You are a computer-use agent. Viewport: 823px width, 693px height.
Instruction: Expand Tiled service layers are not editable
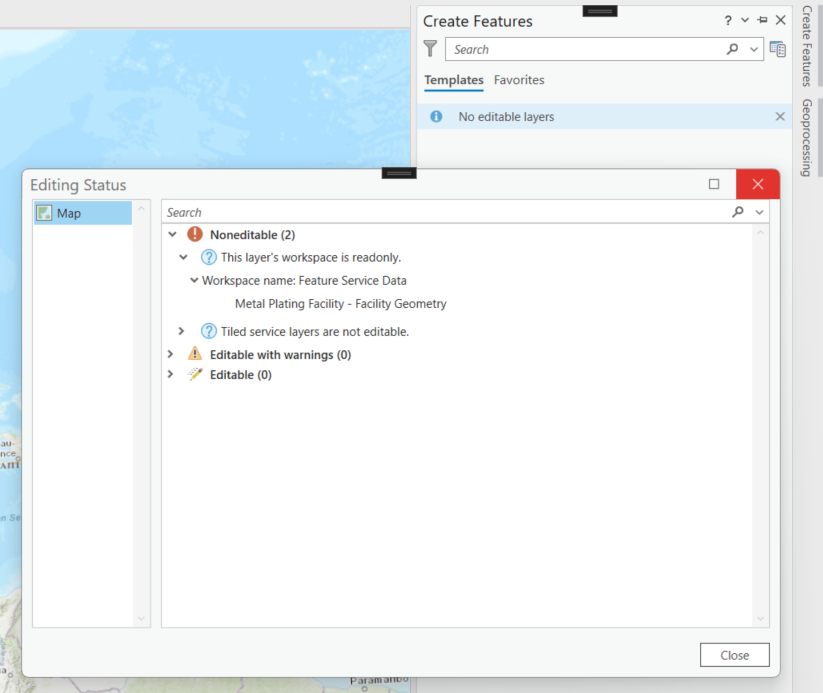click(x=182, y=330)
